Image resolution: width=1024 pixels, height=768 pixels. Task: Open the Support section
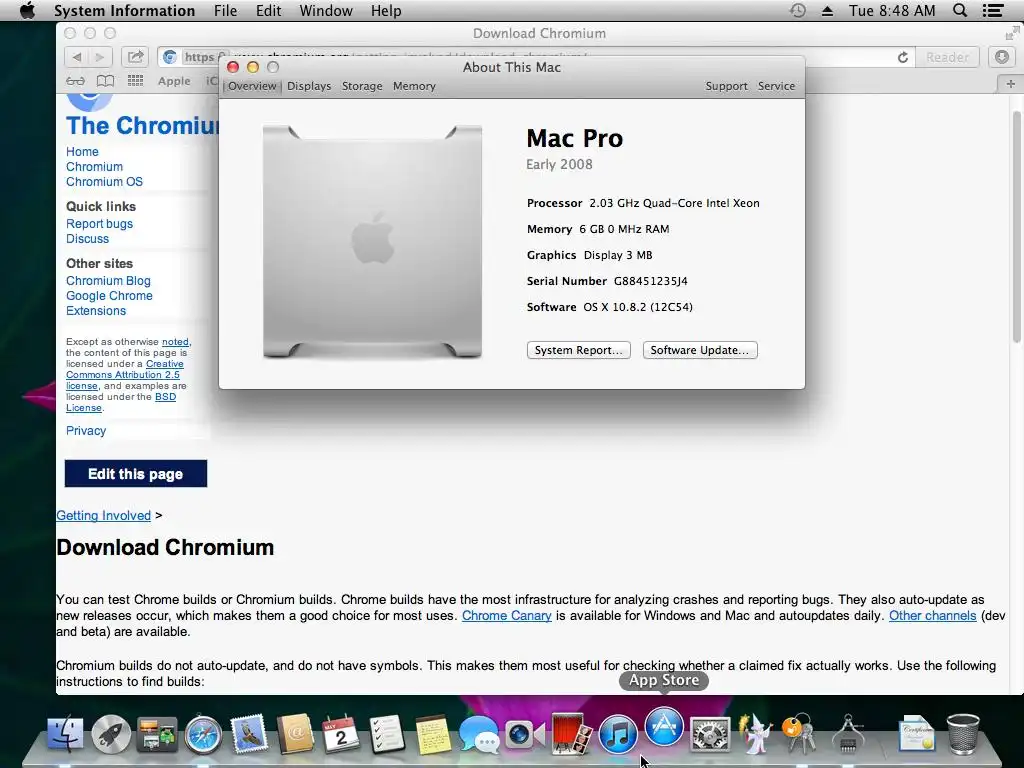pyautogui.click(x=726, y=86)
